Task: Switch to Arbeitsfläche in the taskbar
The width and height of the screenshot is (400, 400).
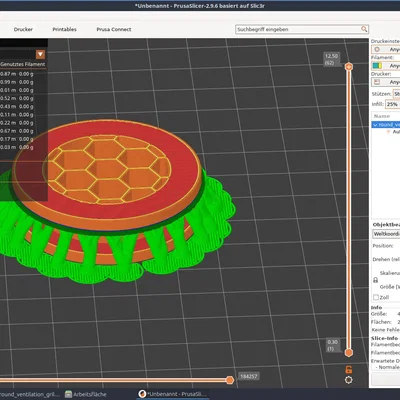Action: [x=86, y=394]
